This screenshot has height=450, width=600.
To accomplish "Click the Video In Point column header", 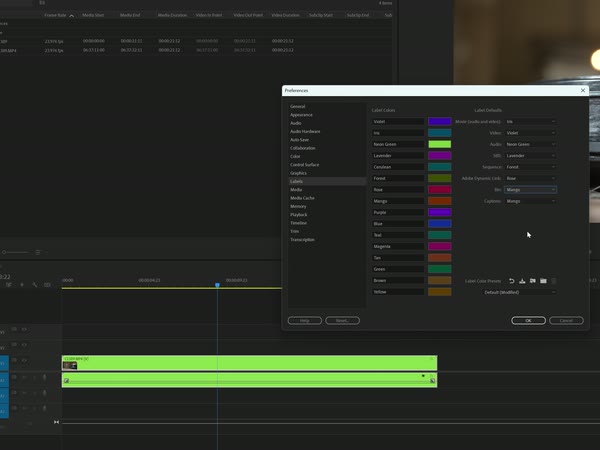I will [x=209, y=15].
